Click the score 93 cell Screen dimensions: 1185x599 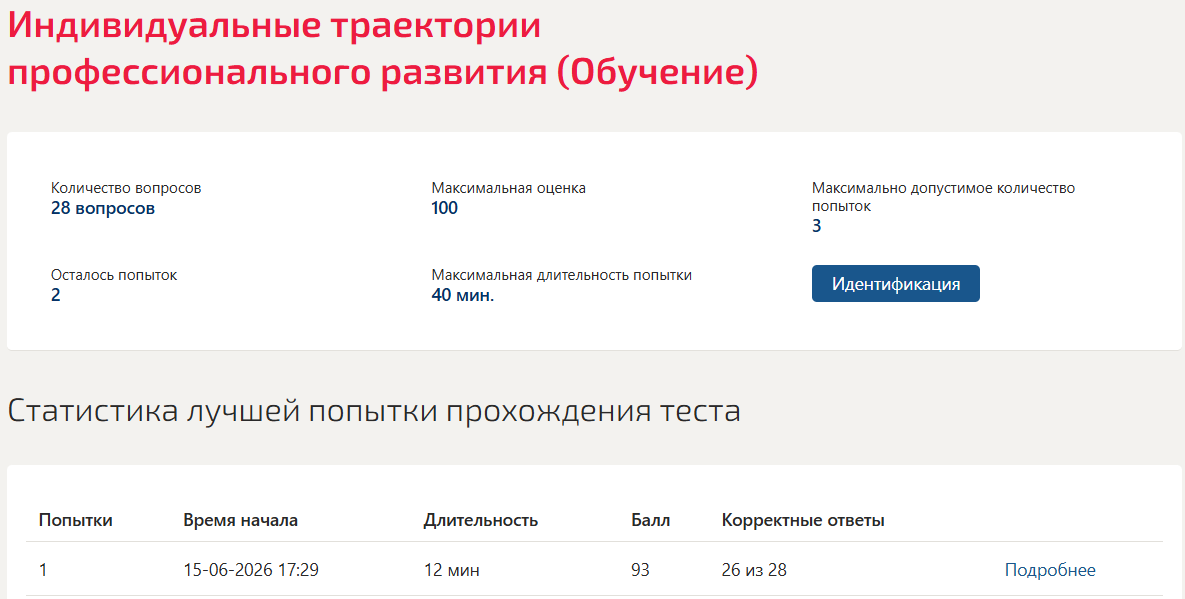(640, 570)
